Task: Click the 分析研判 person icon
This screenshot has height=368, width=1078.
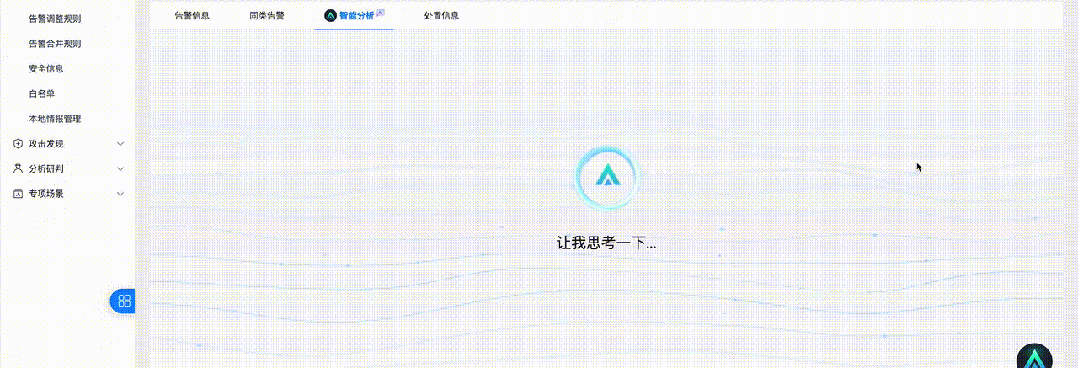Action: tap(18, 169)
